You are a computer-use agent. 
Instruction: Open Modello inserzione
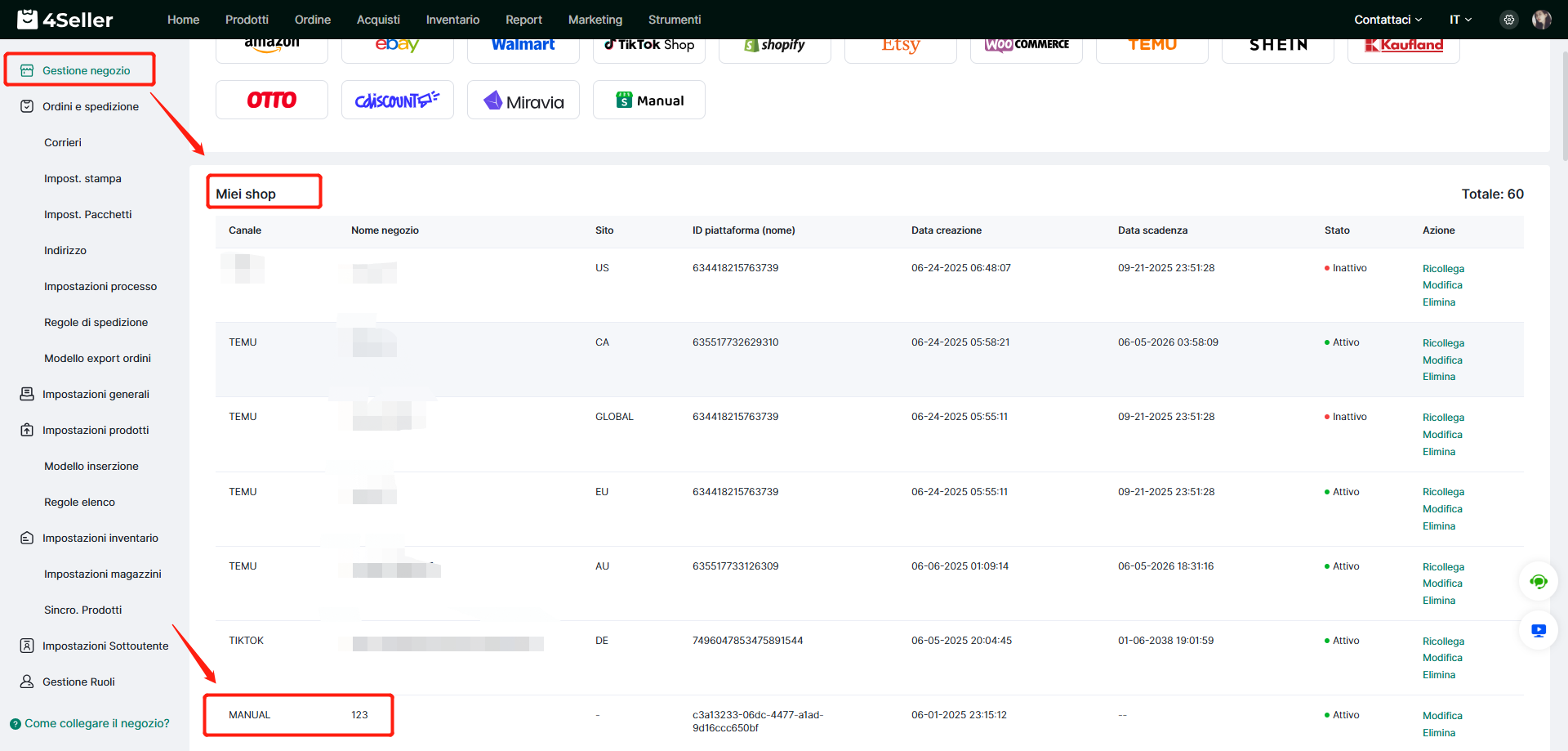pos(91,466)
